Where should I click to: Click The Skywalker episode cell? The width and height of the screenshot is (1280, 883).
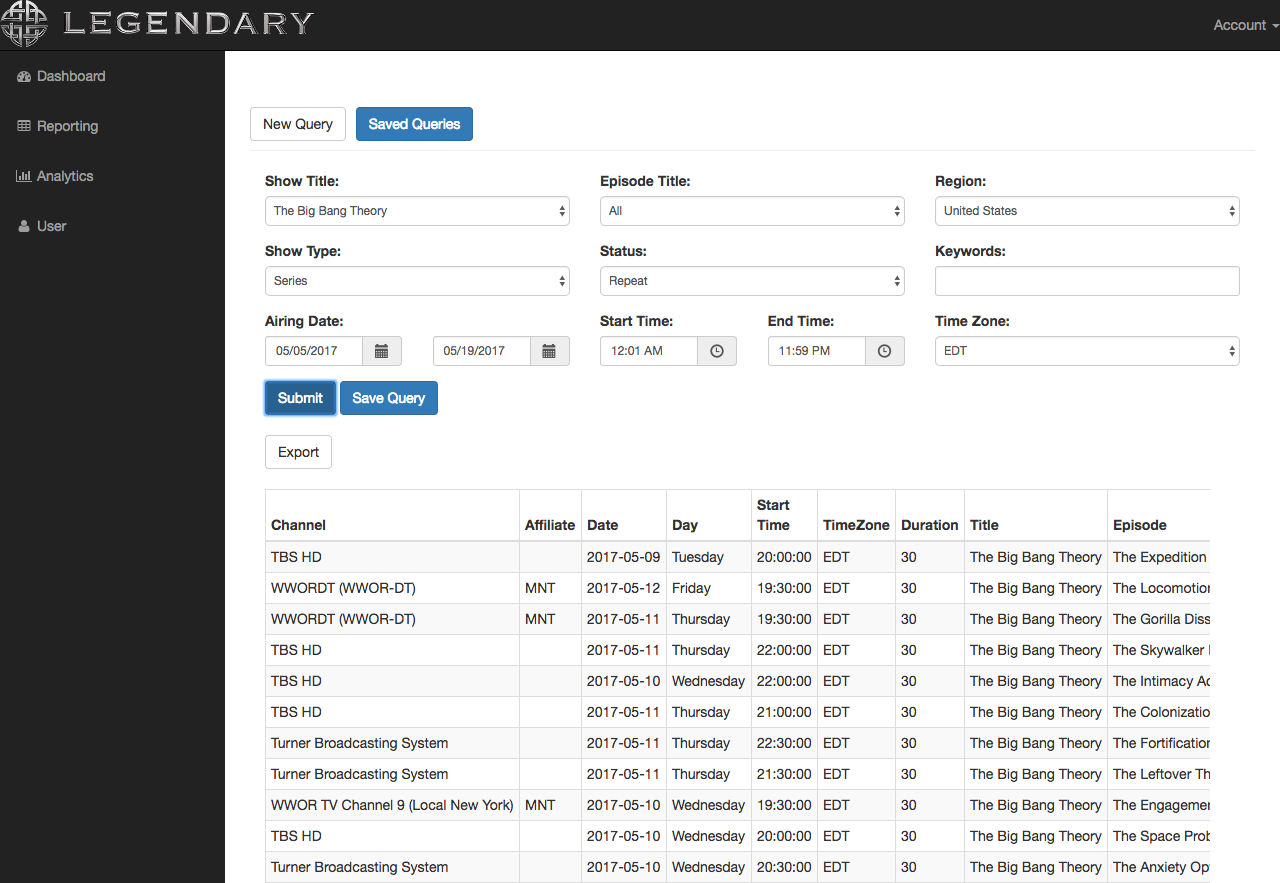tap(1159, 650)
